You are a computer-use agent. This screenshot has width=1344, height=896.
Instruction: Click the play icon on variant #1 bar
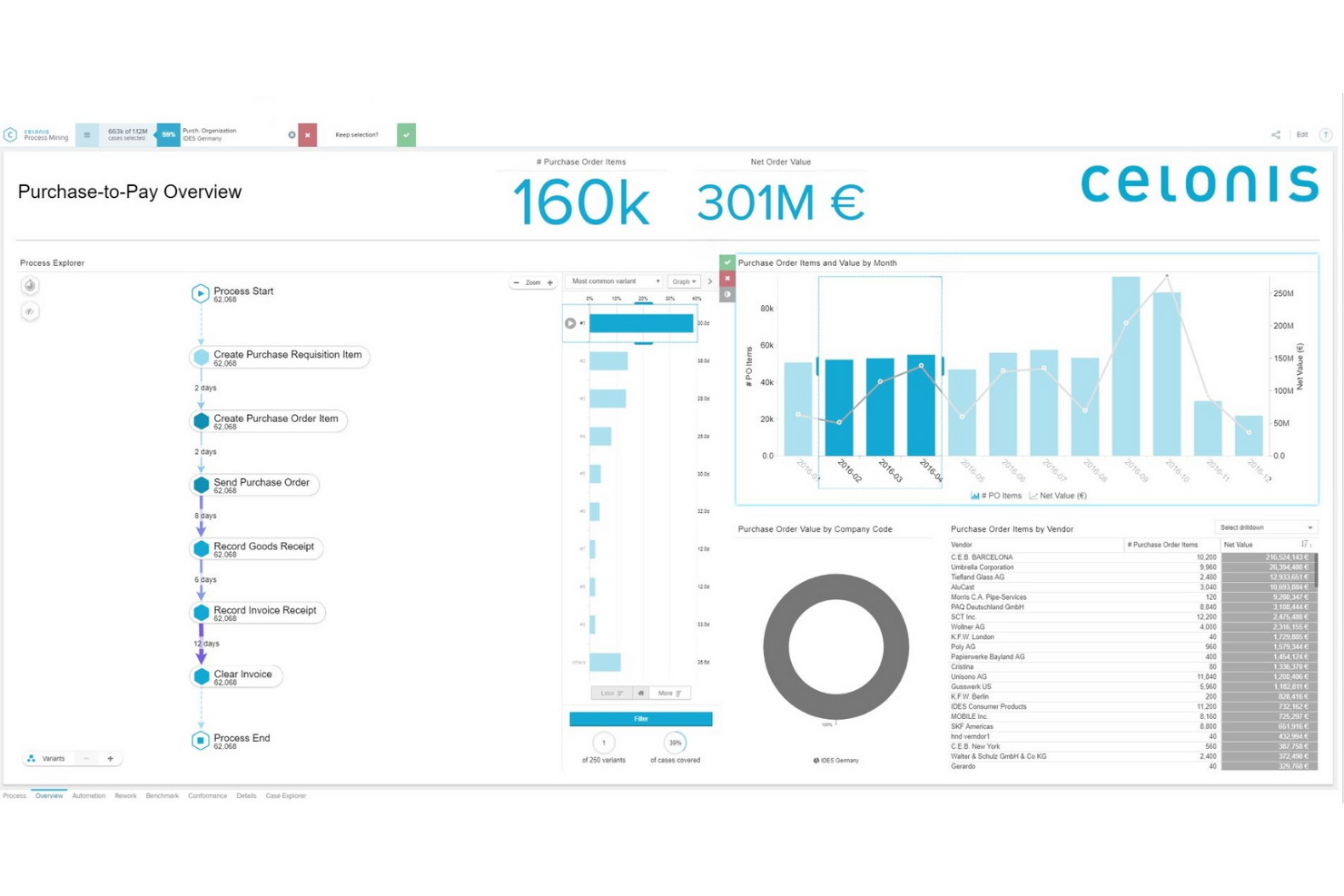click(x=571, y=321)
